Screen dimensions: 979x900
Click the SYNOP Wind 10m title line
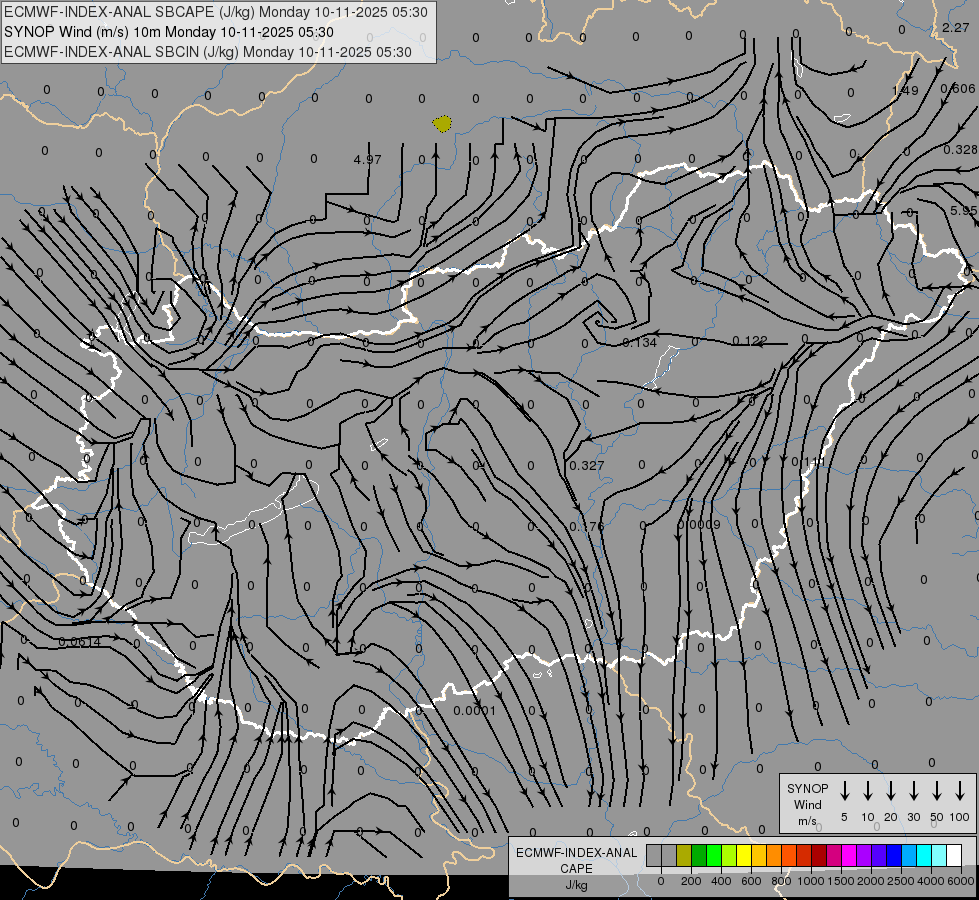(x=169, y=32)
